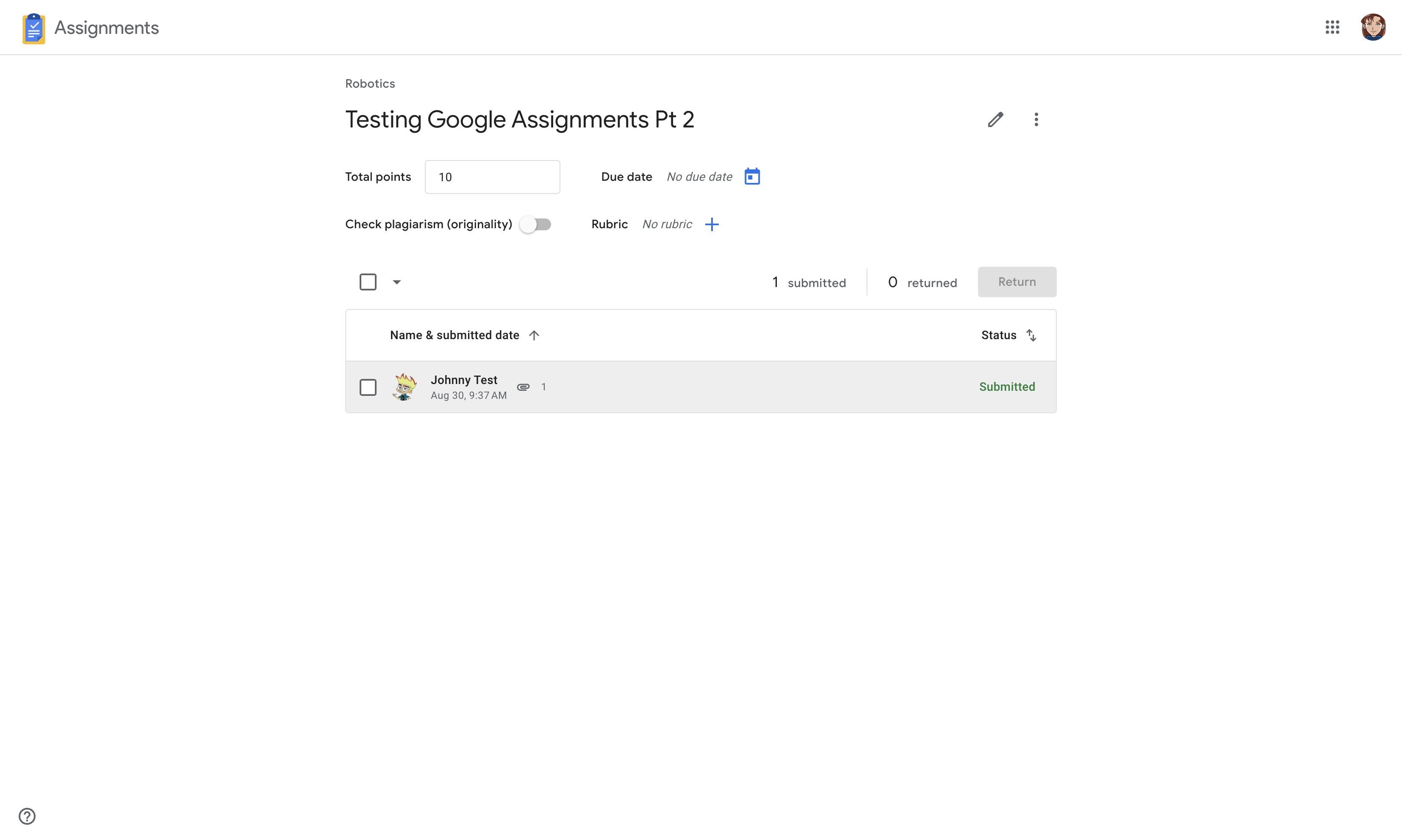Click attachment count '1' beside Johnny Test
Viewport: 1402px width, 840px height.
tap(543, 387)
